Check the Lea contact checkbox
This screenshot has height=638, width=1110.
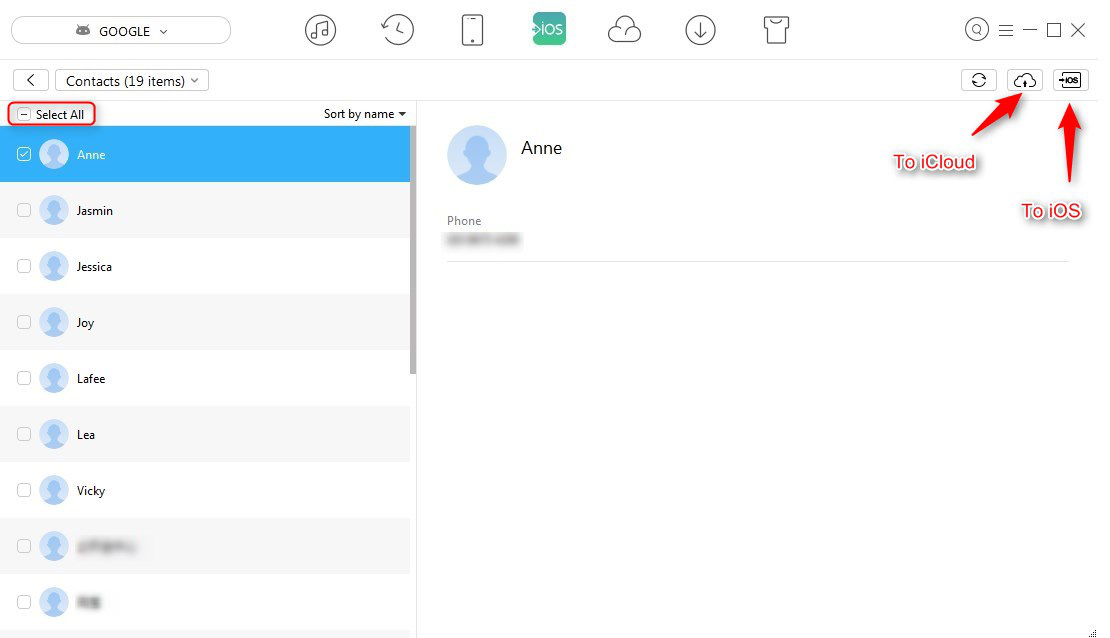(x=24, y=434)
